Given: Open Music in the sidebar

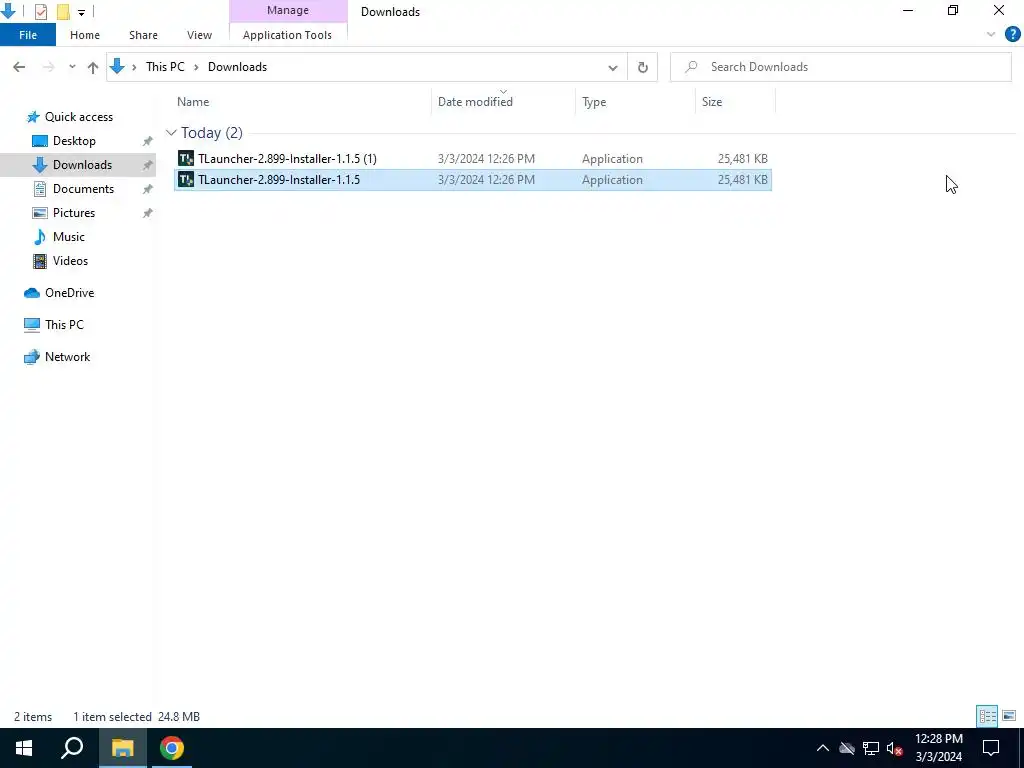Looking at the screenshot, I should point(69,237).
